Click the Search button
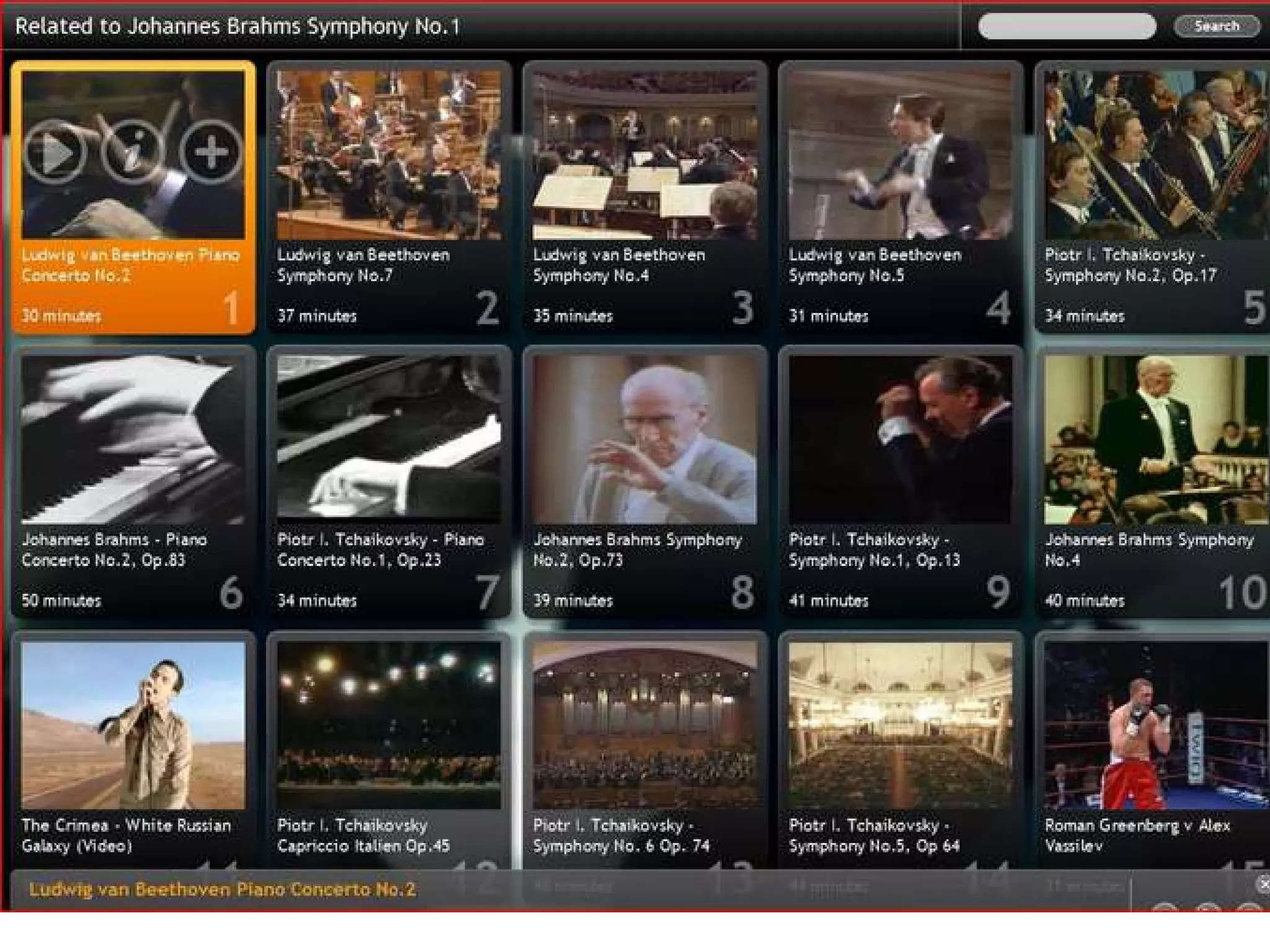 click(1216, 26)
